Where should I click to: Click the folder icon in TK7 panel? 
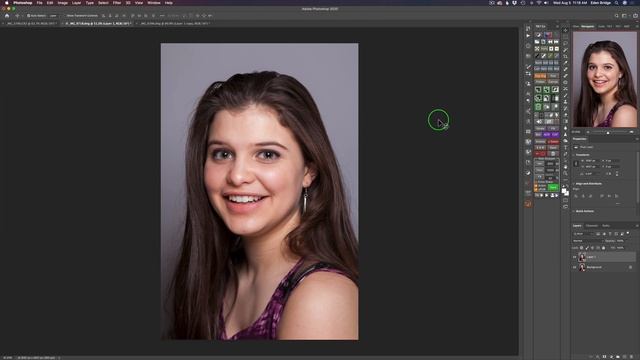point(537,42)
